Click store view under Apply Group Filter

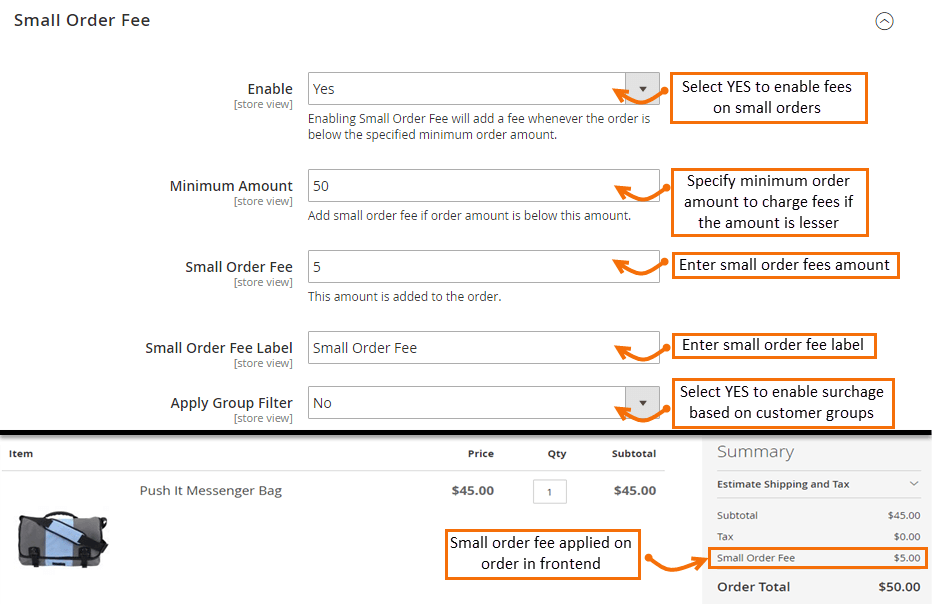click(x=263, y=418)
